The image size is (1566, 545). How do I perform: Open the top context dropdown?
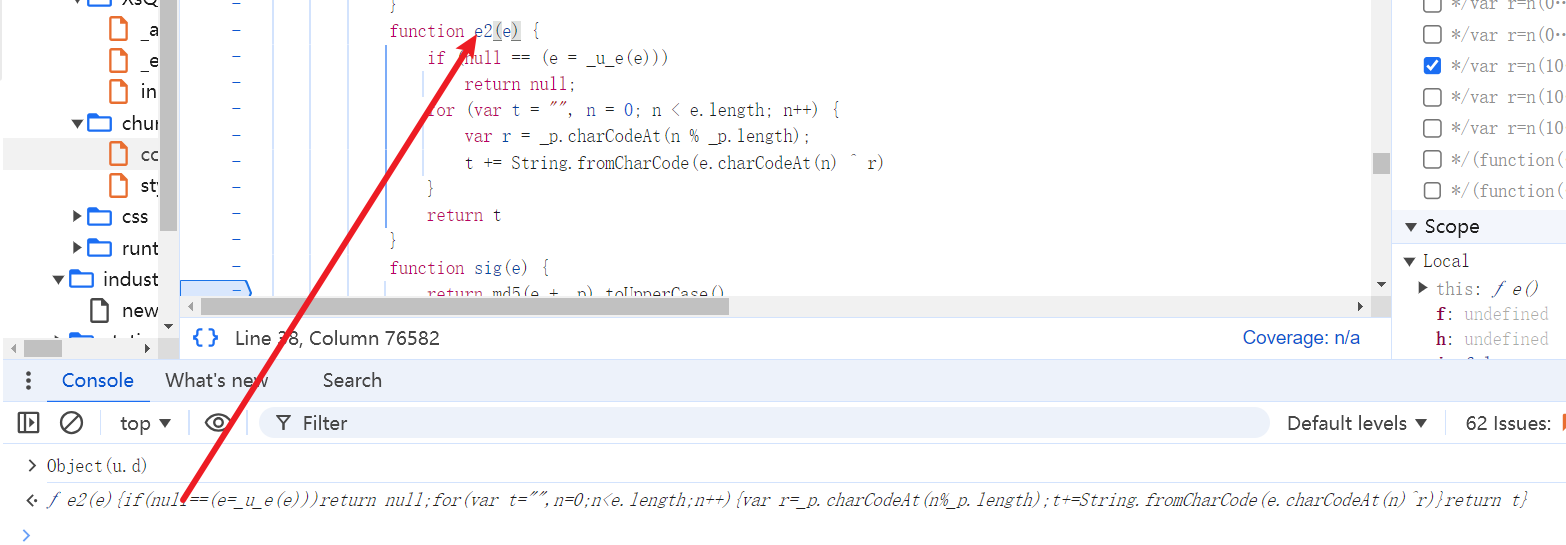pyautogui.click(x=146, y=423)
